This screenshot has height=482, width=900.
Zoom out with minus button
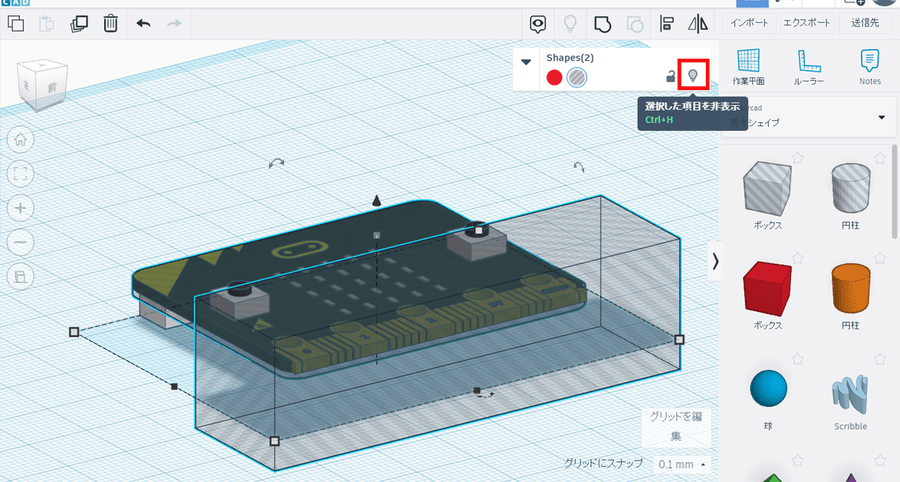[21, 242]
